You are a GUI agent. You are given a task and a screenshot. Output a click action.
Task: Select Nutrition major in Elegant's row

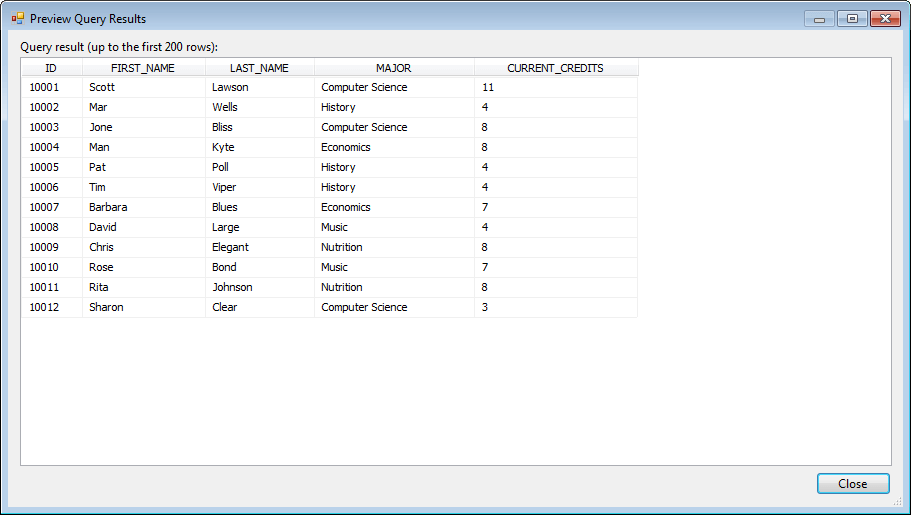tap(394, 248)
